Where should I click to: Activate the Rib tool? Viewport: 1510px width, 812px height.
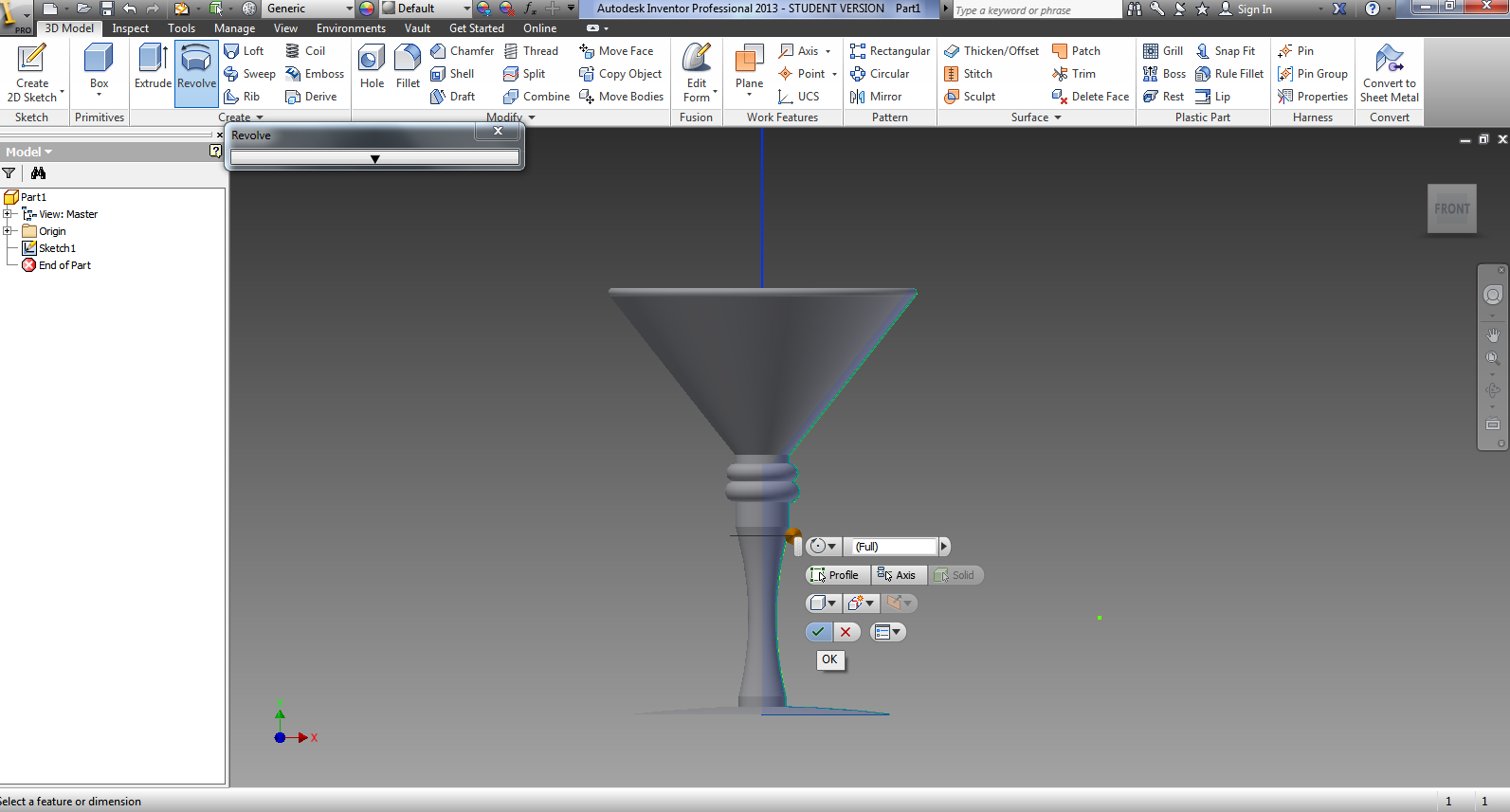(242, 97)
